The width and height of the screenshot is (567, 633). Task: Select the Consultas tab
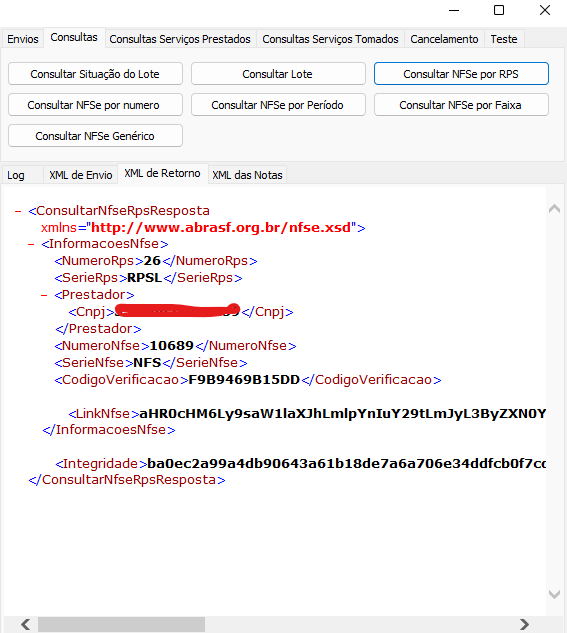click(74, 38)
